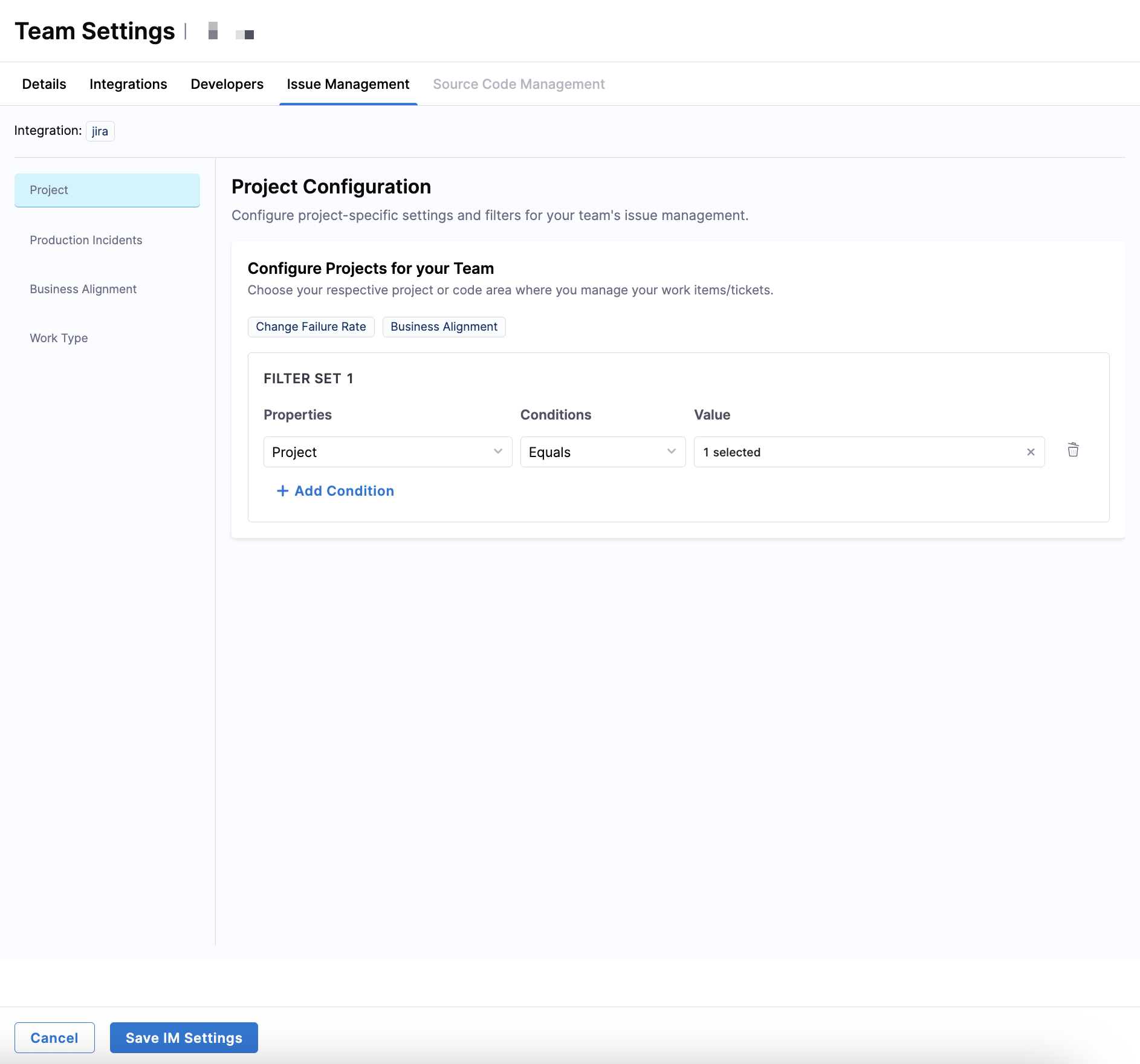Click the Add Condition link
The height and width of the screenshot is (1064, 1140).
(344, 491)
